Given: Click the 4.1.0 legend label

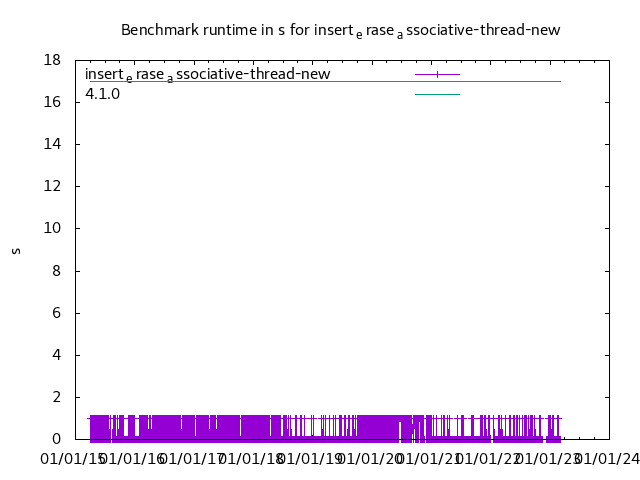Looking at the screenshot, I should coord(102,94).
